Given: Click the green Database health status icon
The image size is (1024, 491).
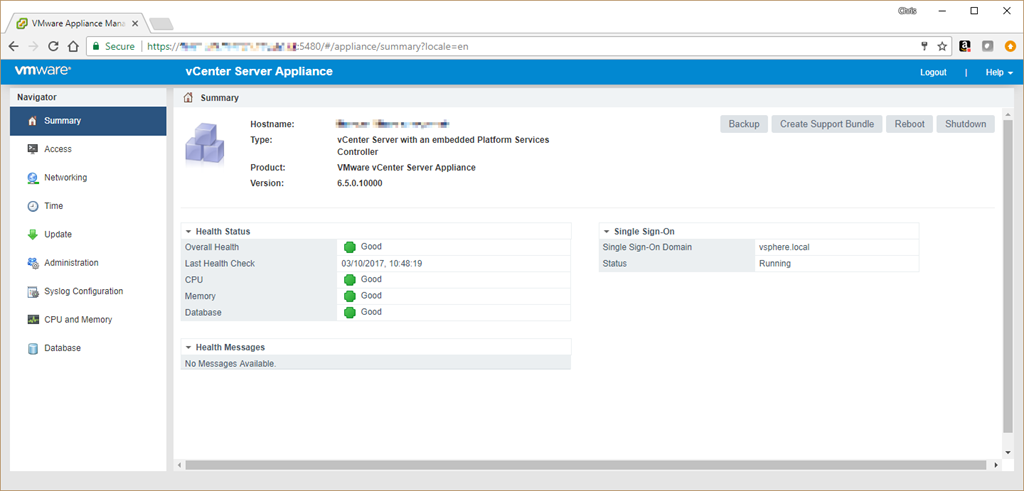Looking at the screenshot, I should click(x=349, y=312).
